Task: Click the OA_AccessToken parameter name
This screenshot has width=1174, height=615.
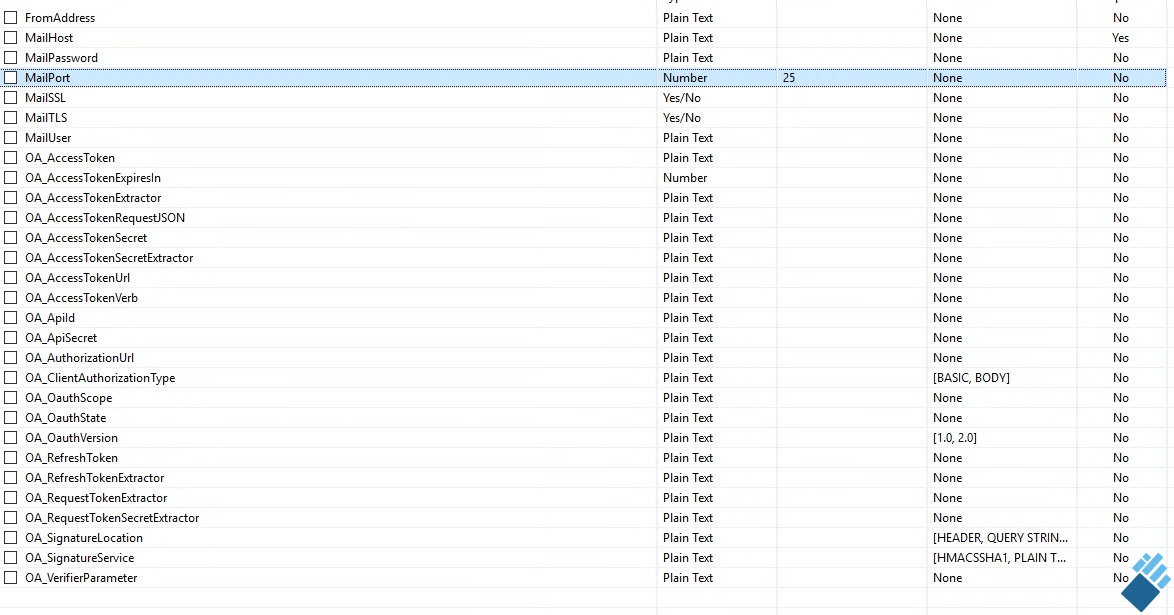Action: point(70,157)
